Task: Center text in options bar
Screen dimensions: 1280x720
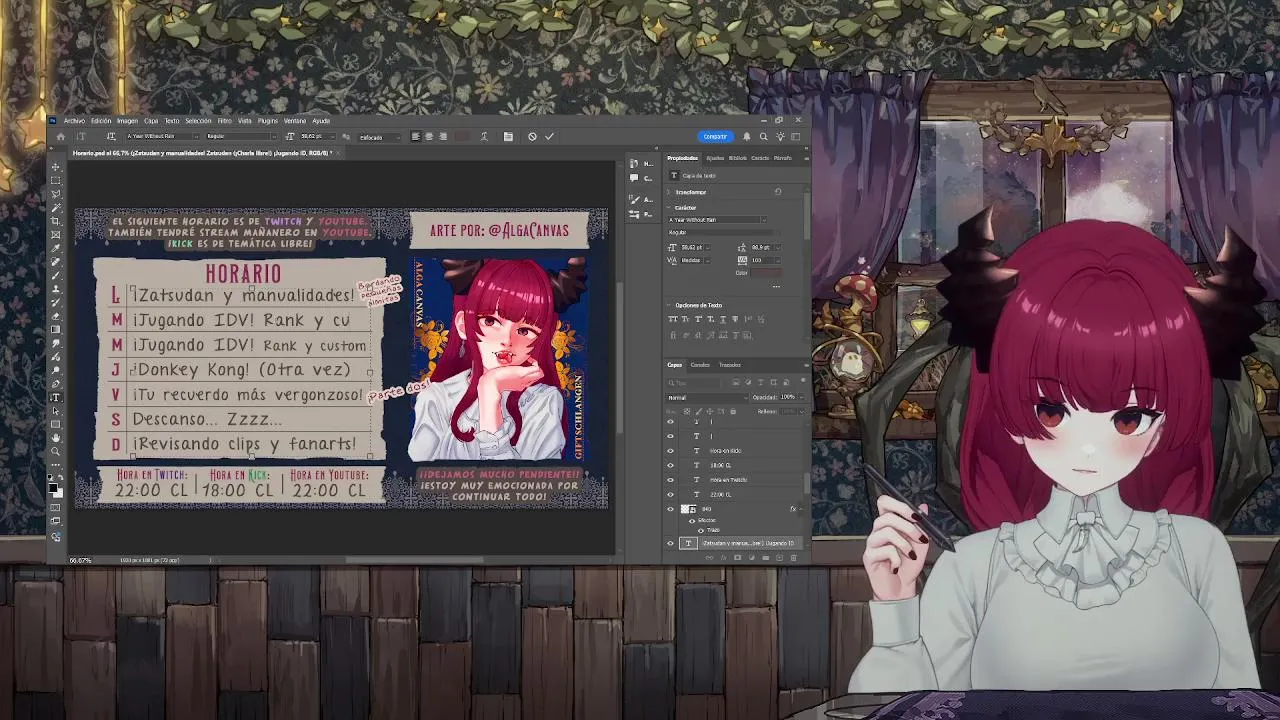Action: [x=429, y=136]
